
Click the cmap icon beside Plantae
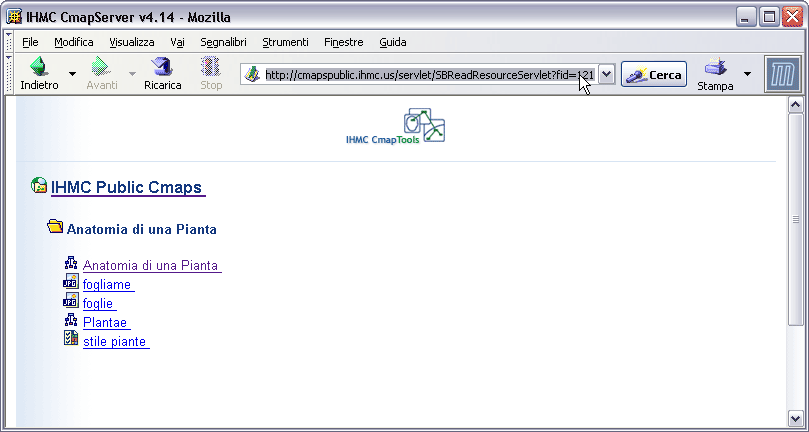(71, 320)
